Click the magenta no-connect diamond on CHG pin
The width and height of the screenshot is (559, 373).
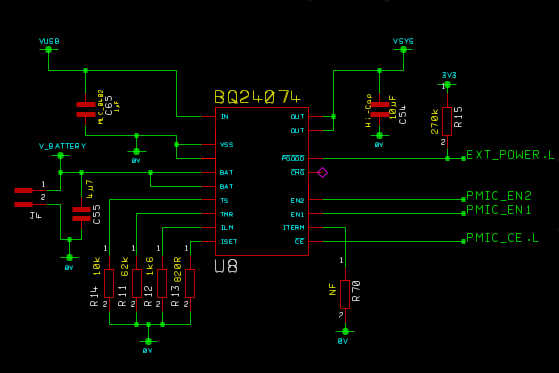pyautogui.click(x=322, y=173)
